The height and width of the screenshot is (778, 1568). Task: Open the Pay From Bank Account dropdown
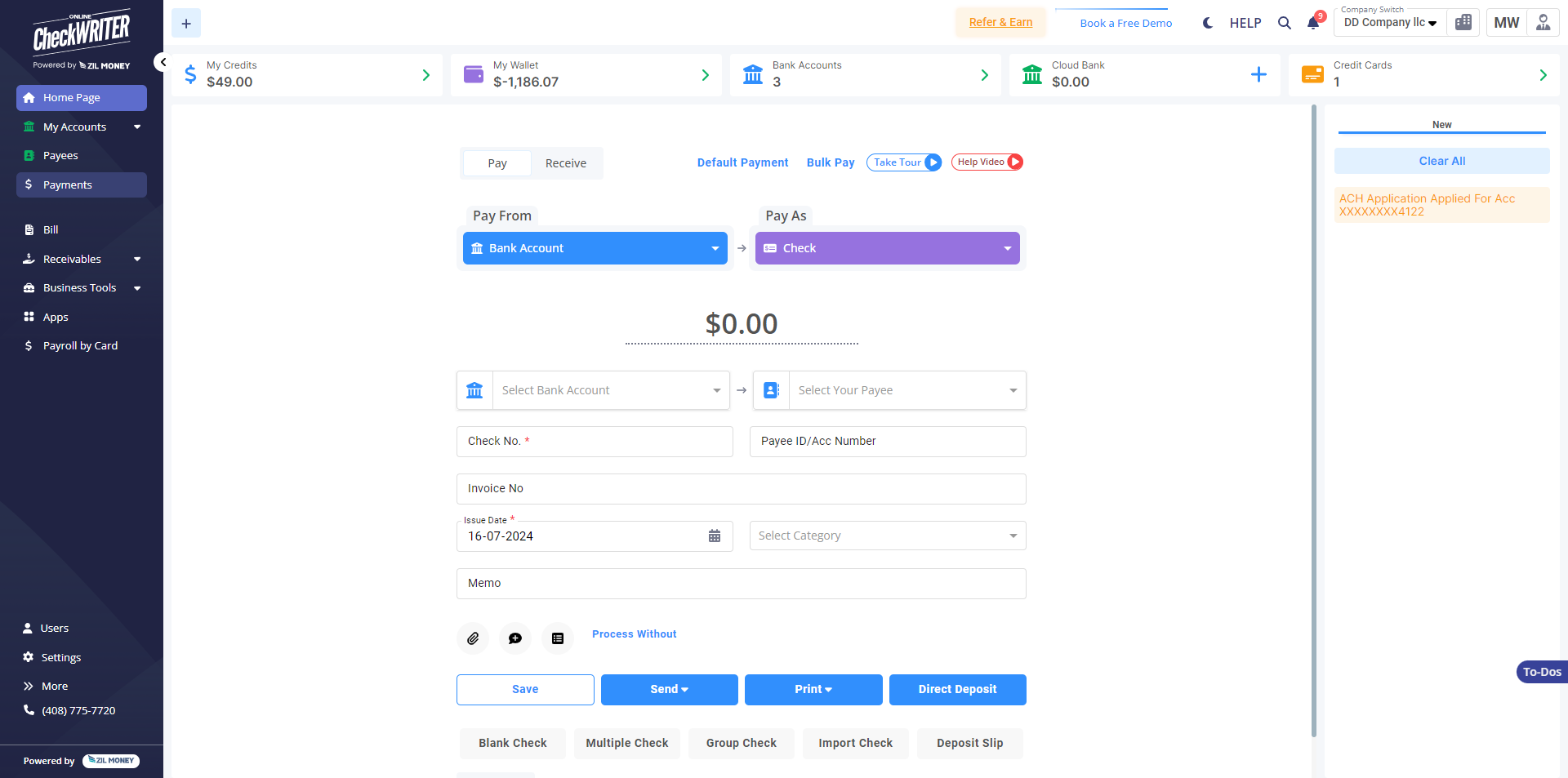[595, 248]
